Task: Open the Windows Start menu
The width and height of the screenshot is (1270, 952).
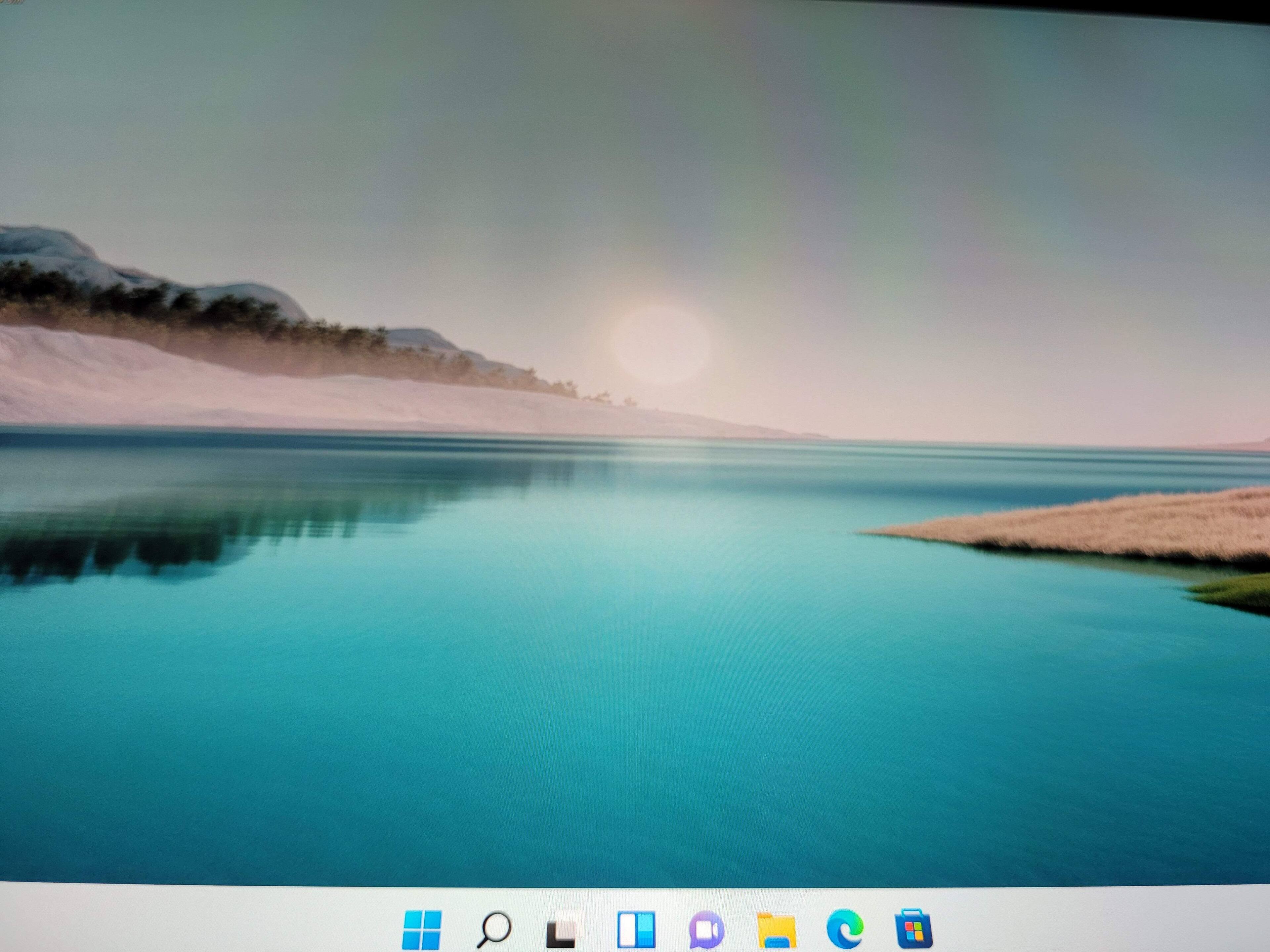Action: 422,929
